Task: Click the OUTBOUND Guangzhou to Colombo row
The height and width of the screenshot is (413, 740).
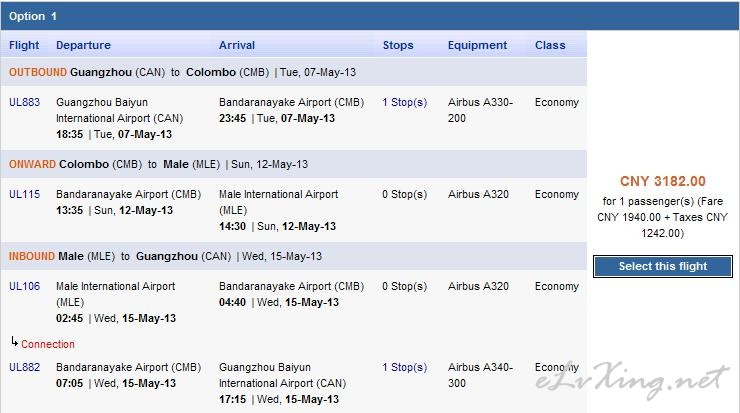Action: (294, 72)
